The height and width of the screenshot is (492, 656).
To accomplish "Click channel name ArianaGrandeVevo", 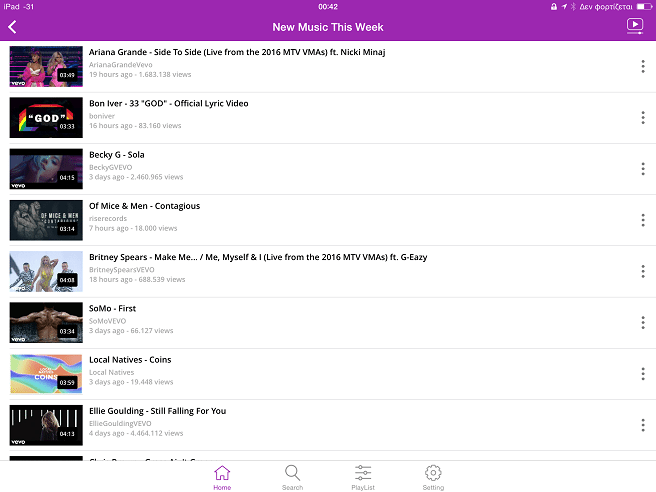I will point(120,65).
